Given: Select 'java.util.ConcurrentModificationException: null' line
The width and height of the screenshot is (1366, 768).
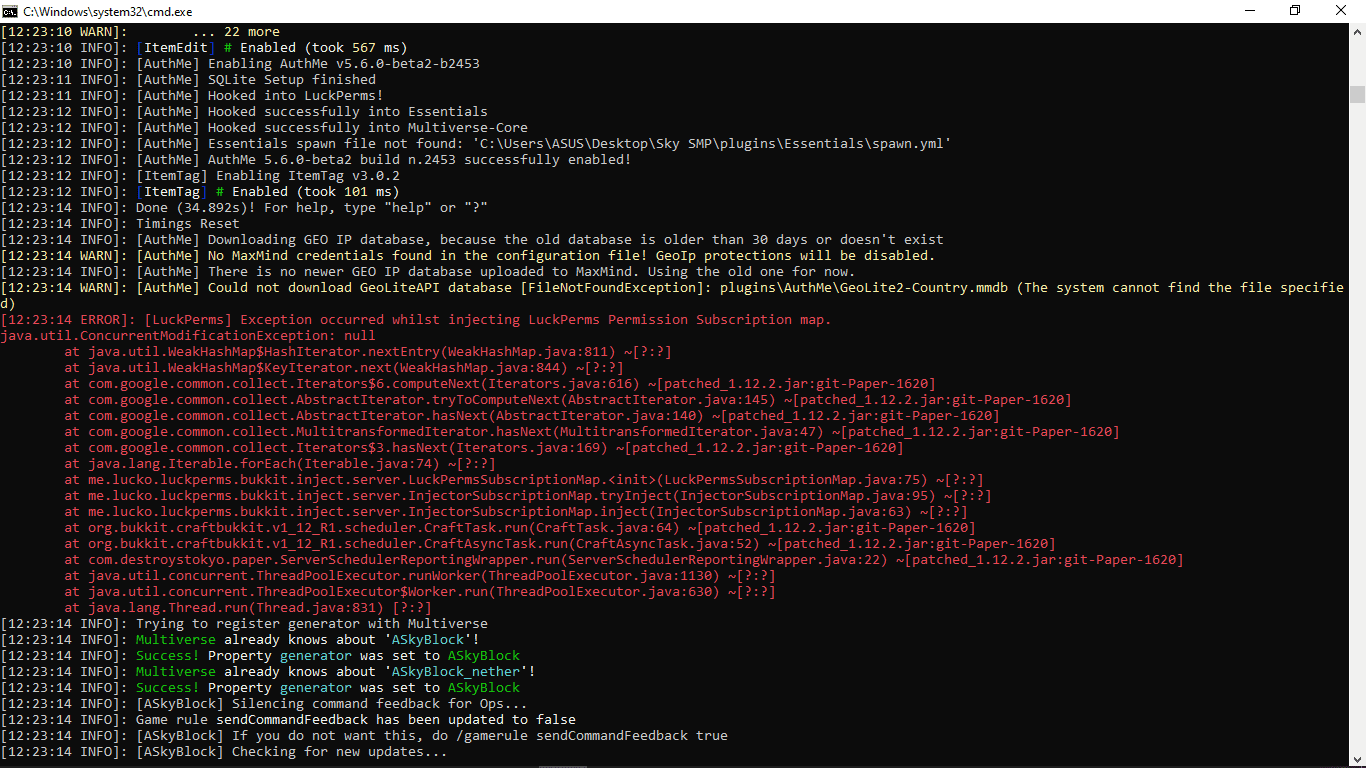Looking at the screenshot, I should 188,336.
